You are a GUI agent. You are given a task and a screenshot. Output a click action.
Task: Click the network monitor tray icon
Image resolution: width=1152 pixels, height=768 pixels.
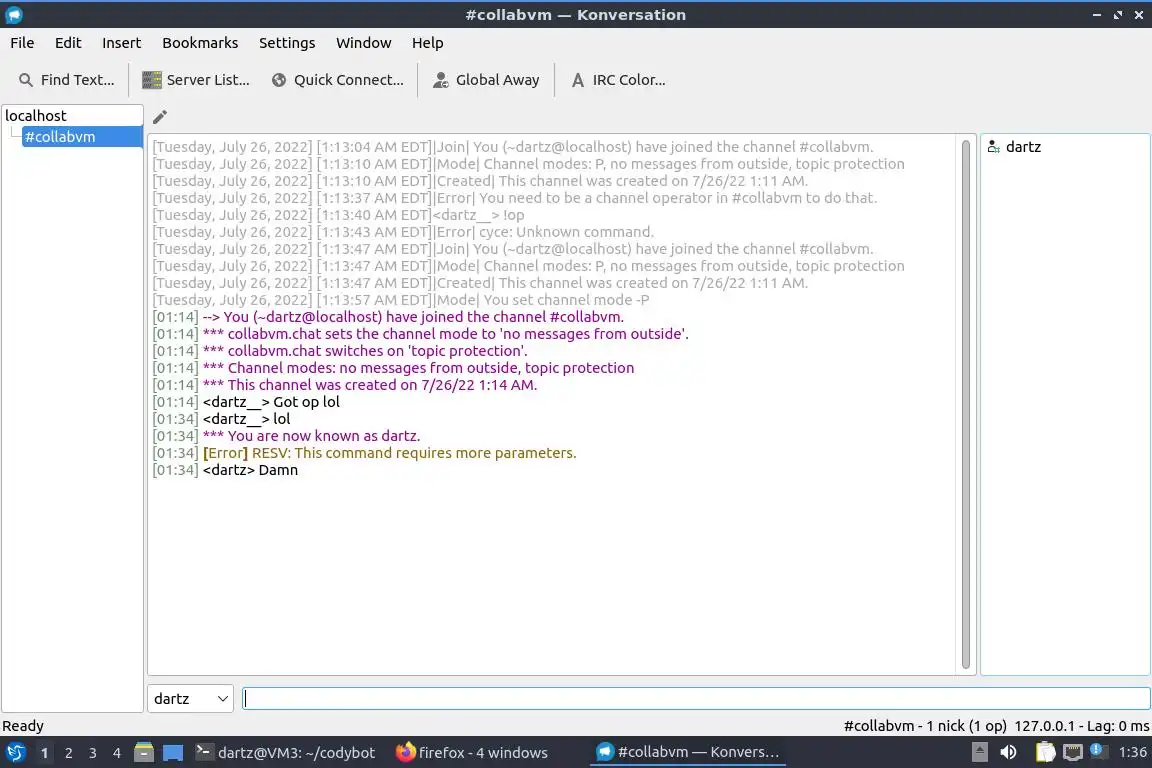1073,753
